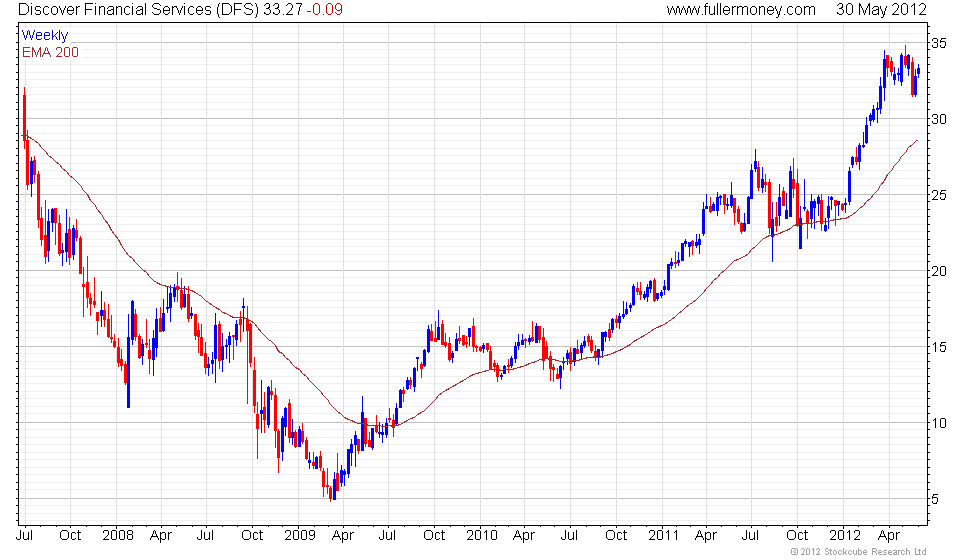Click the y-axis label '10'
Image resolution: width=980 pixels, height=560 pixels.
[x=939, y=423]
